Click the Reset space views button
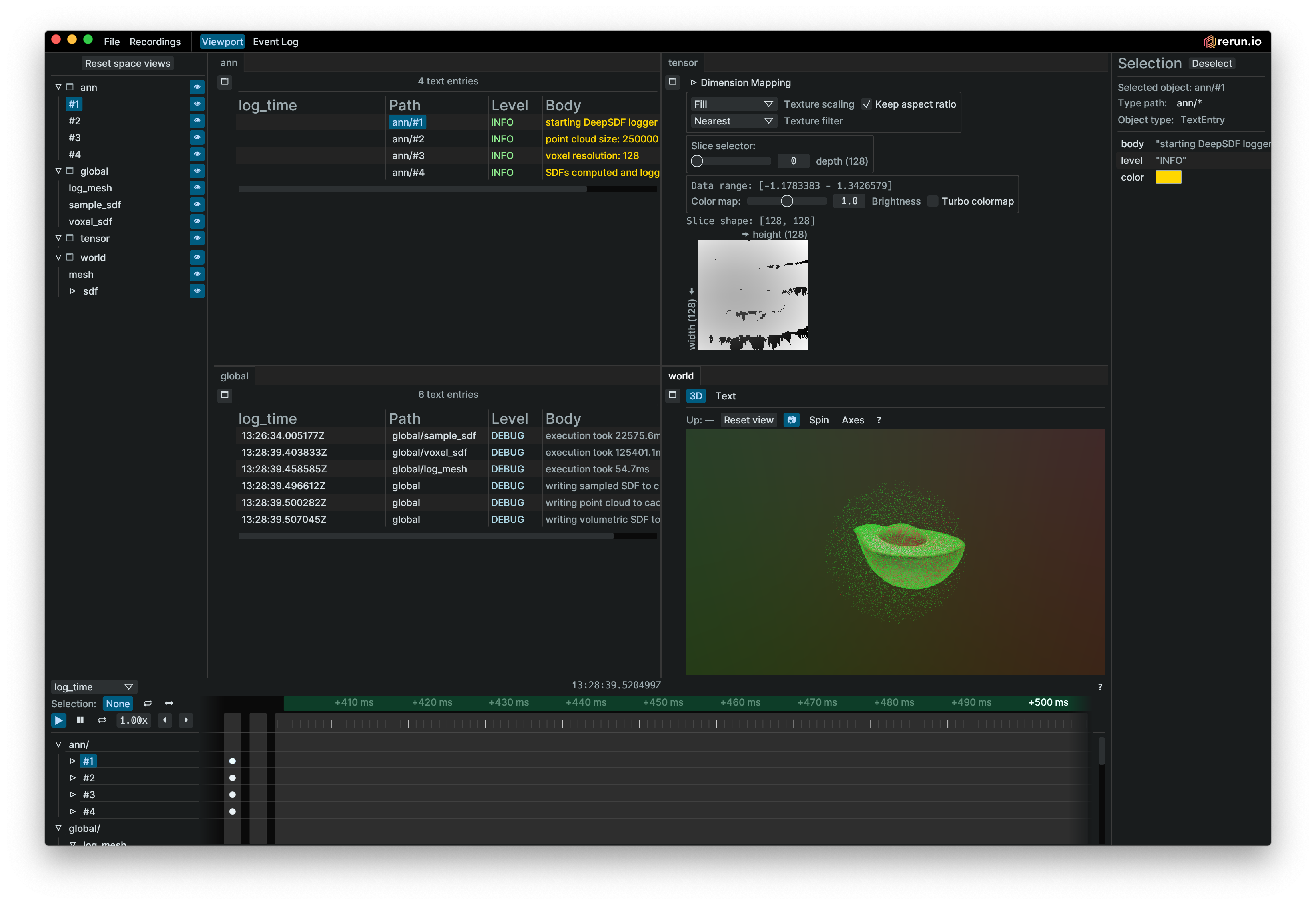This screenshot has width=1316, height=905. pos(128,64)
